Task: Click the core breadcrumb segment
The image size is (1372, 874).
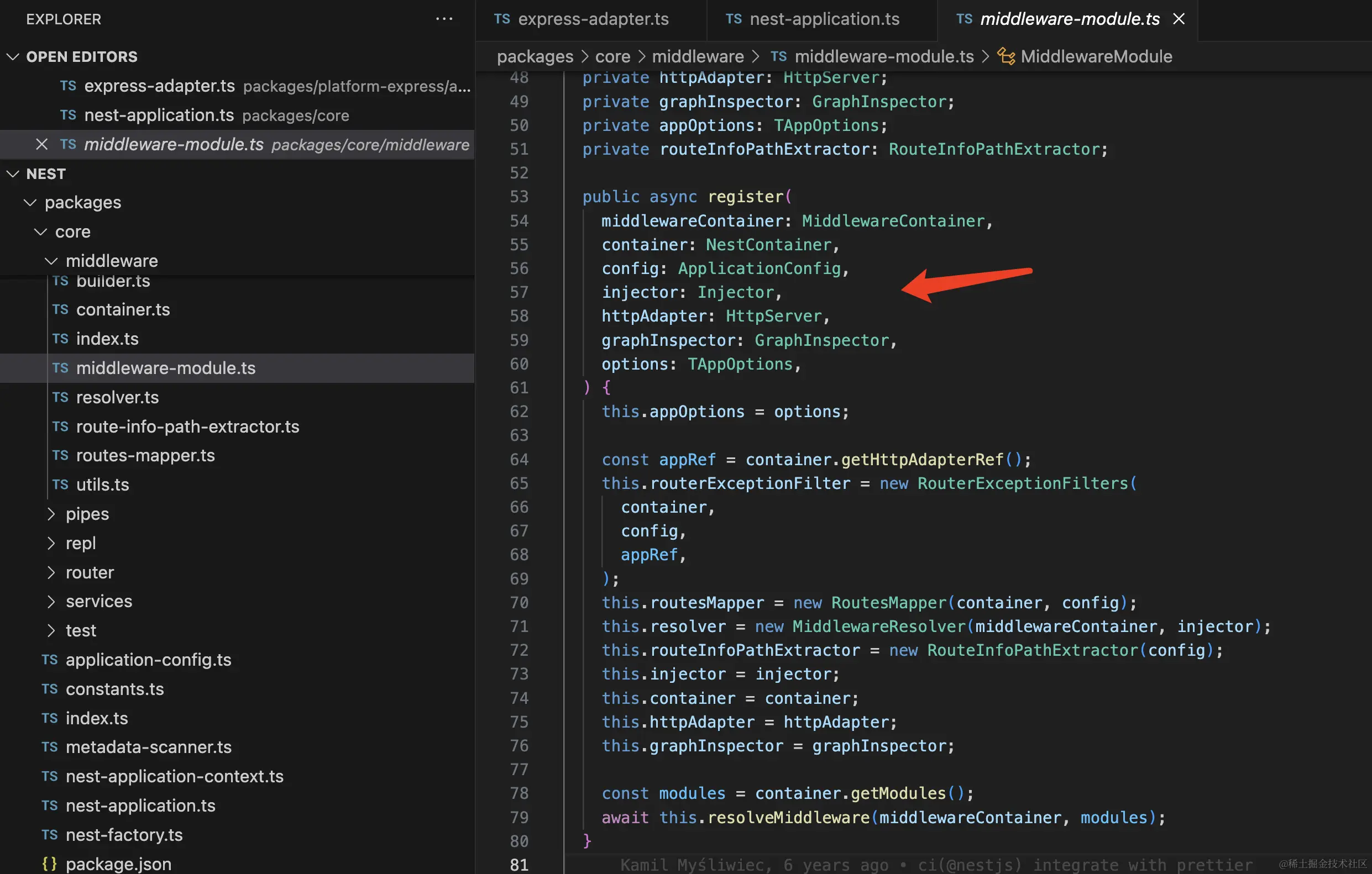Action: point(612,56)
